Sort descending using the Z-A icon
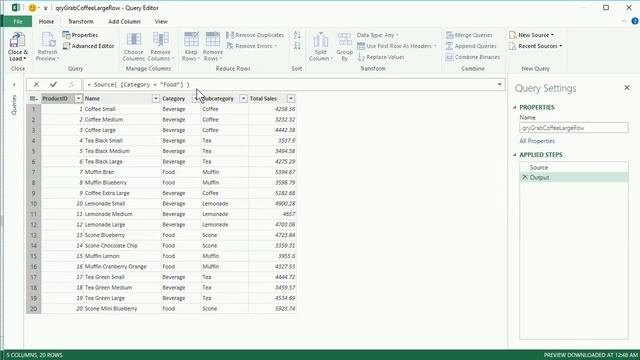Viewport: 640px width, 360px height. click(x=297, y=46)
